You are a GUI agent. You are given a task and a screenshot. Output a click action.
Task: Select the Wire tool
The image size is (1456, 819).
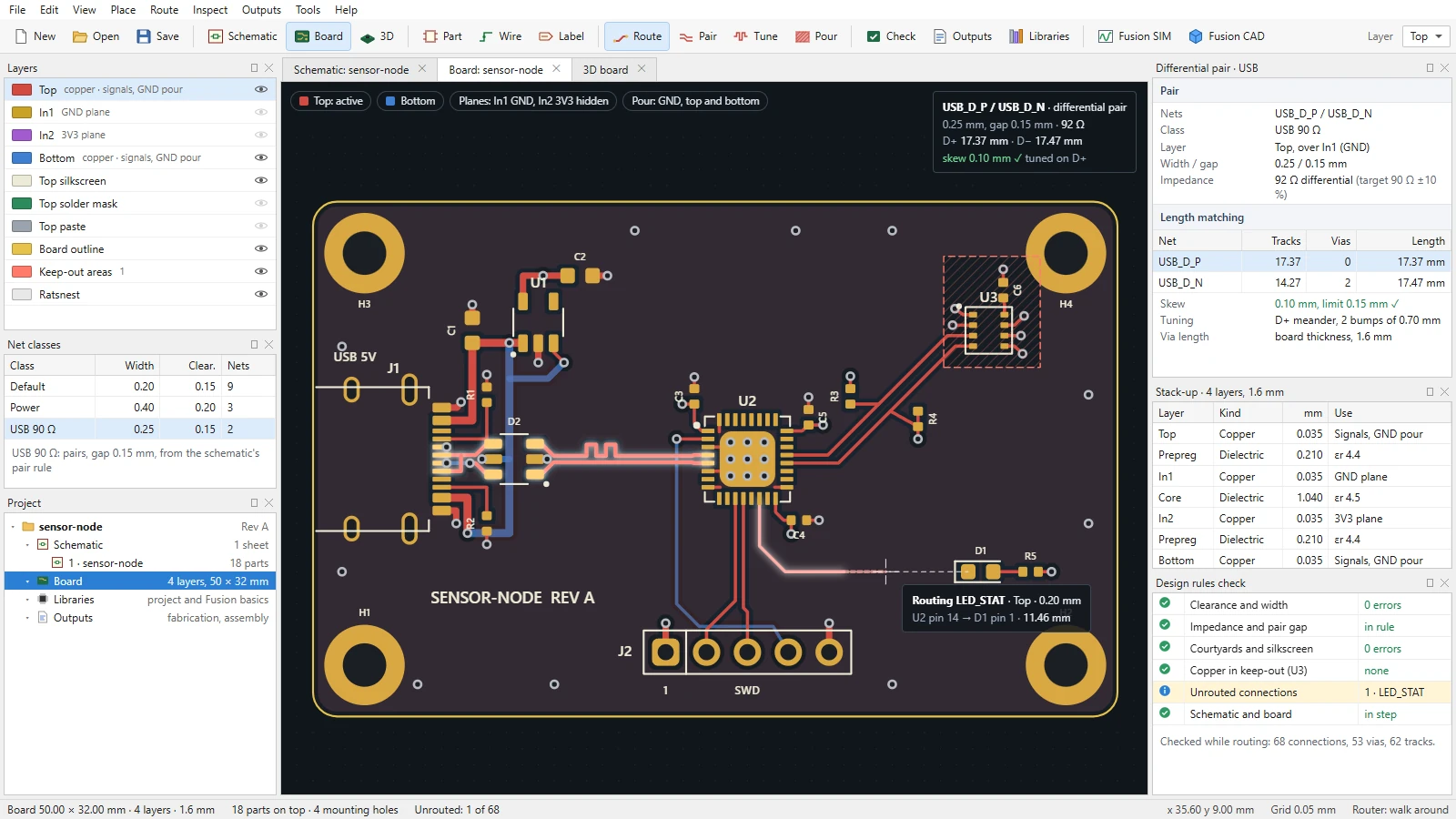pos(500,36)
